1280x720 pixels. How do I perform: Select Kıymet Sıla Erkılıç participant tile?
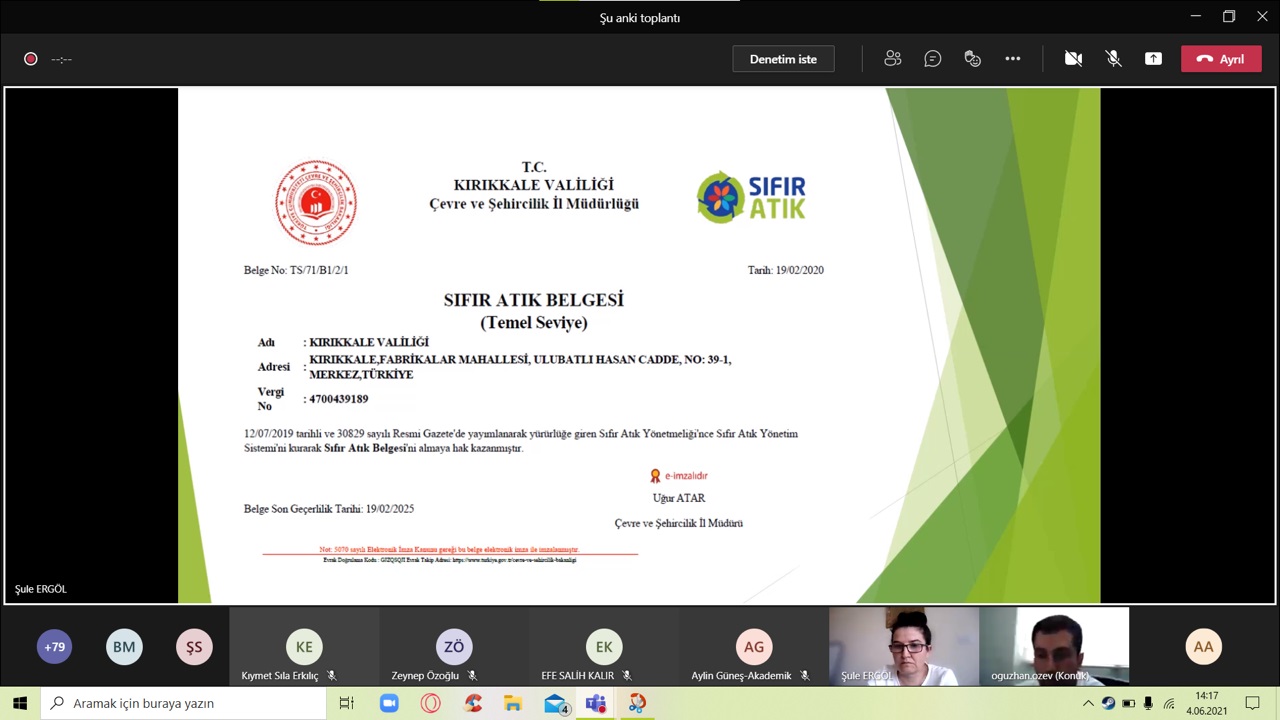click(304, 647)
